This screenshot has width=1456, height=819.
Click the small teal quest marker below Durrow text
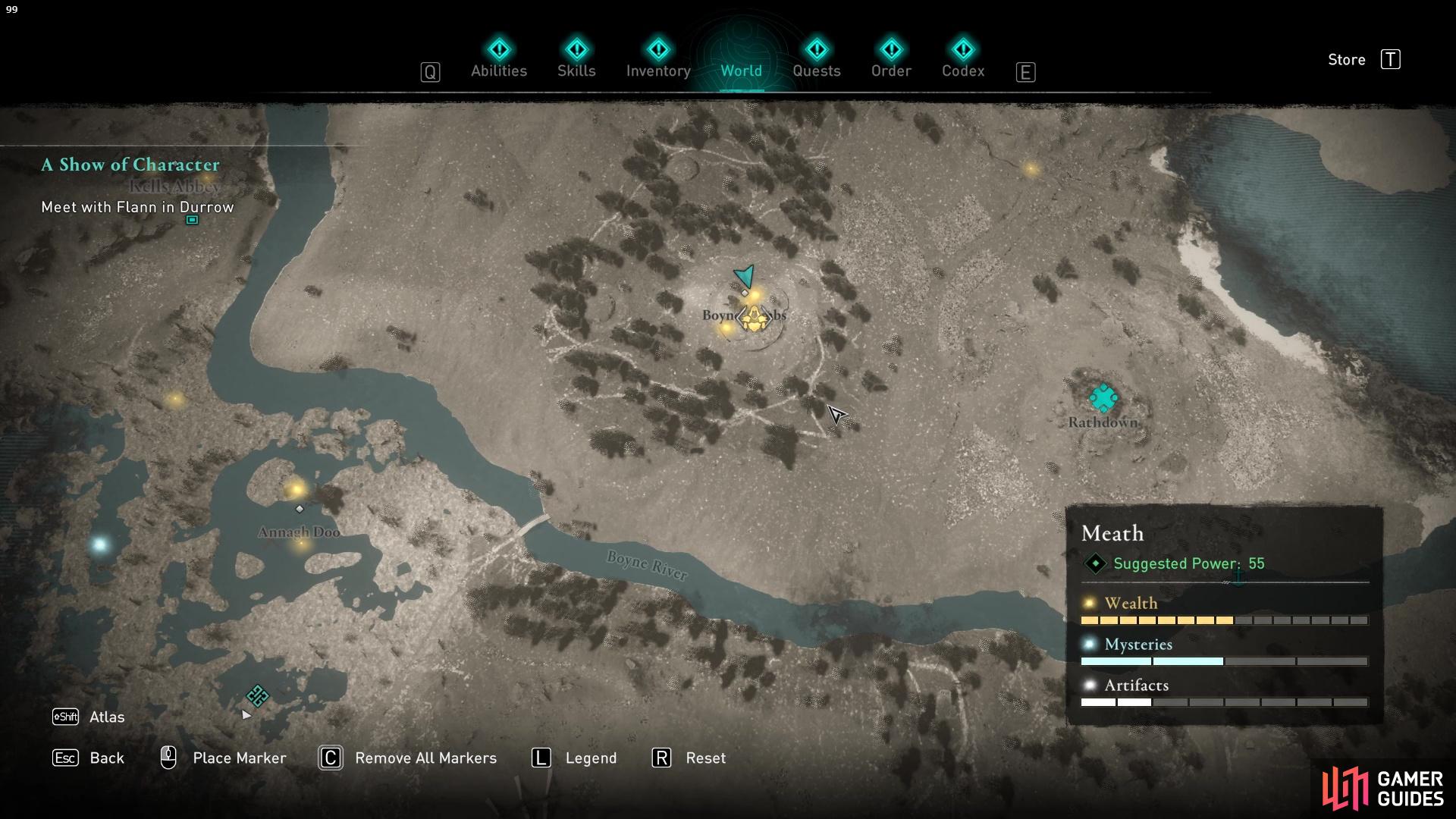(192, 220)
